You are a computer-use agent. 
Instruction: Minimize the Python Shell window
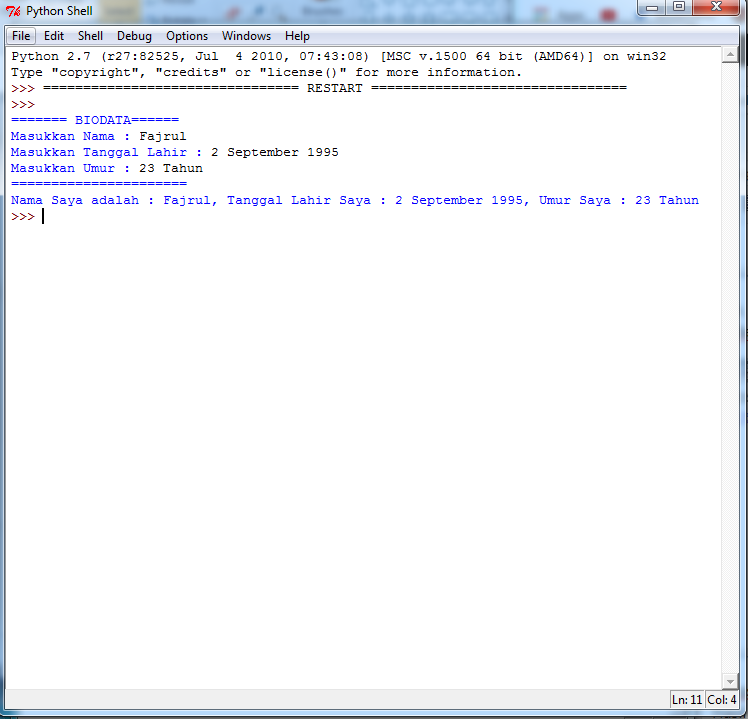pos(652,8)
